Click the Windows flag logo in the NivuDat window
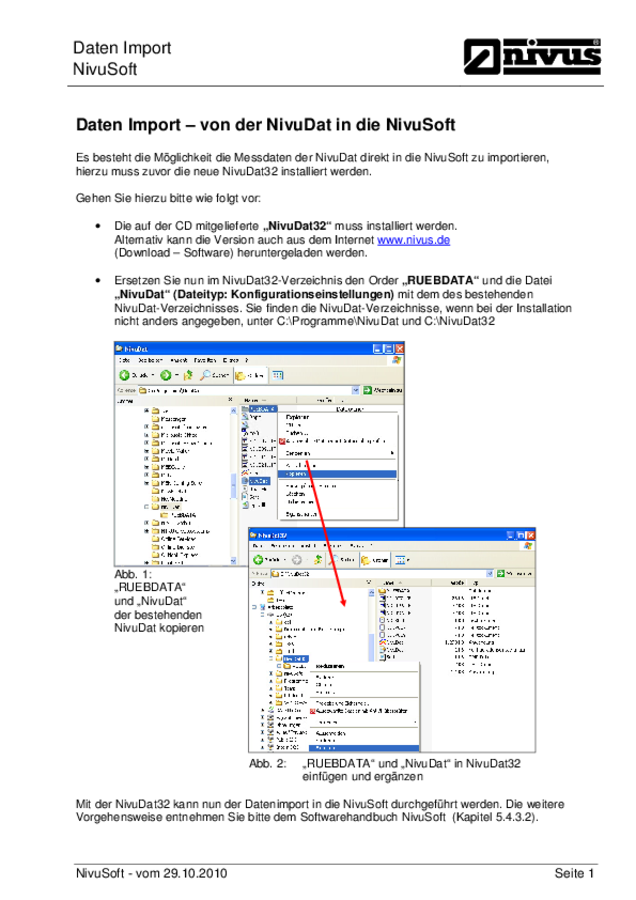The width and height of the screenshot is (636, 900). point(396,360)
